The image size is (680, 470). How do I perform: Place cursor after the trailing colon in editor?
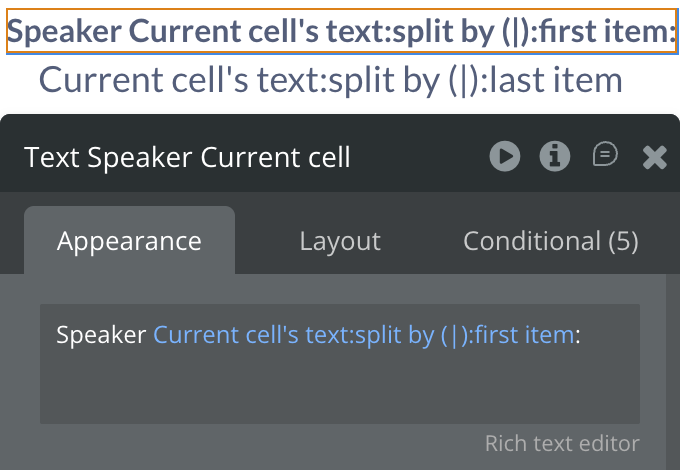pyautogui.click(x=583, y=335)
